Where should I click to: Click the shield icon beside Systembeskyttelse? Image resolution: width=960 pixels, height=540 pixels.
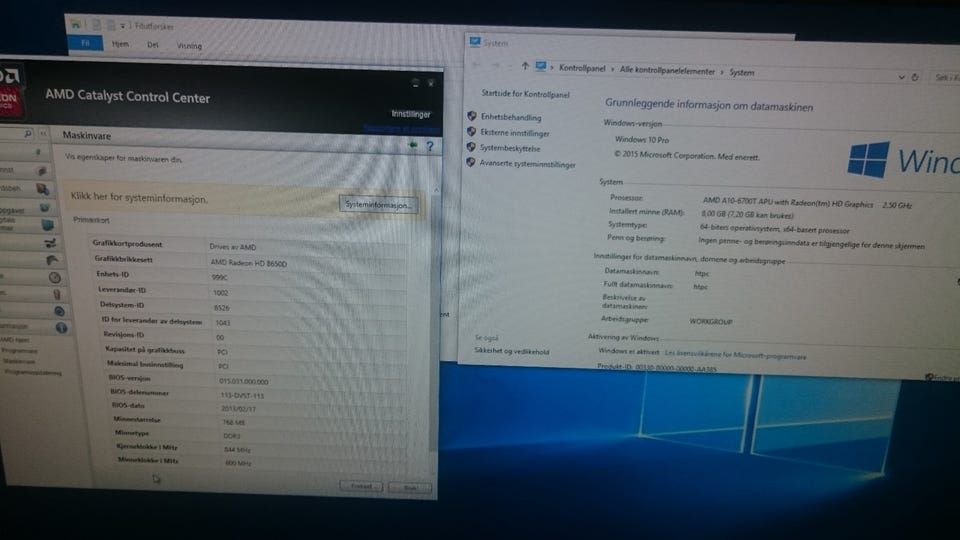click(x=471, y=147)
